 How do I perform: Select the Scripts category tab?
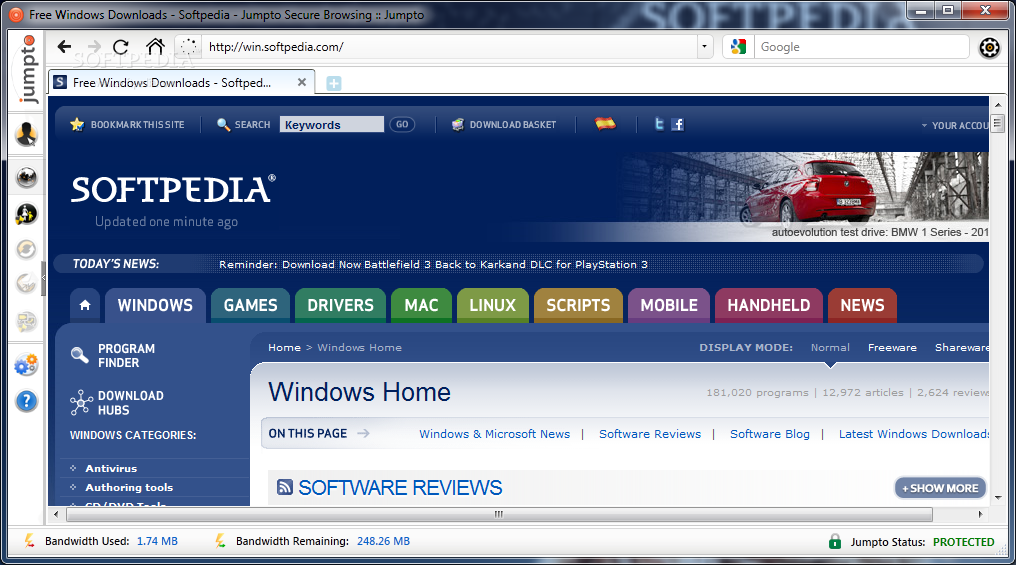click(x=578, y=305)
